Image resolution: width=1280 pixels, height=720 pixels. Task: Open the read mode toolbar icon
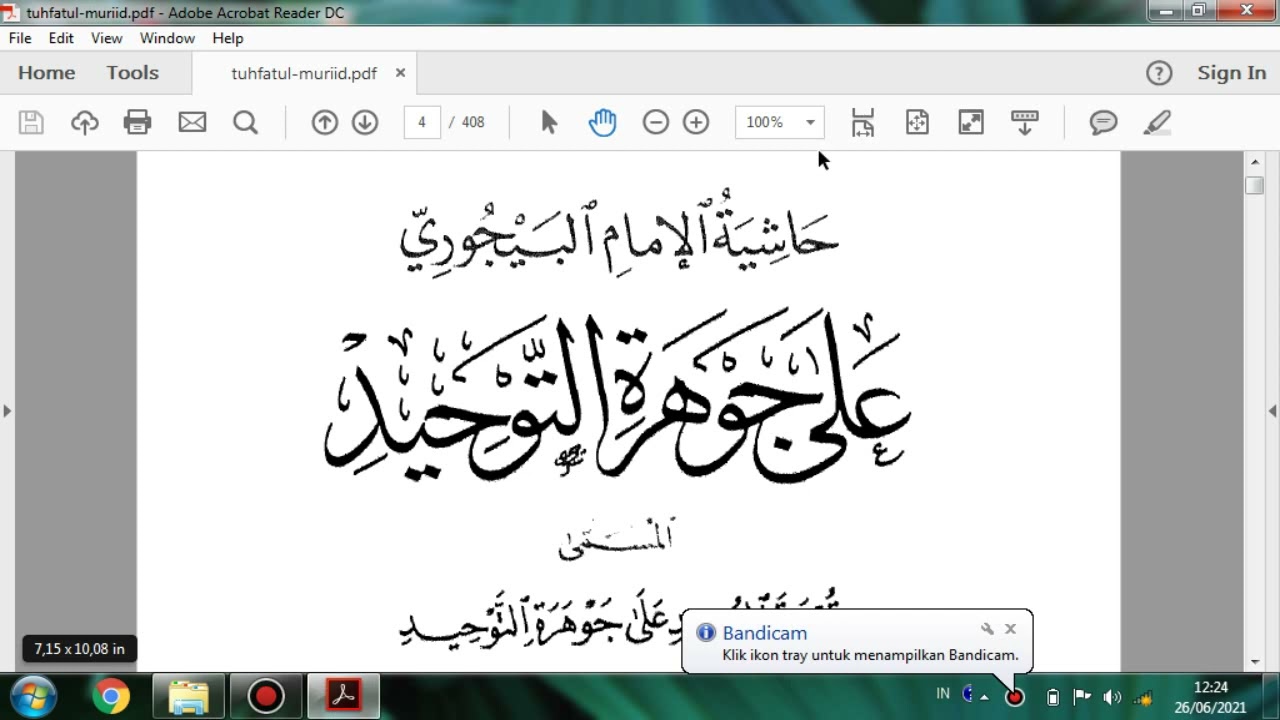pyautogui.click(x=1025, y=122)
